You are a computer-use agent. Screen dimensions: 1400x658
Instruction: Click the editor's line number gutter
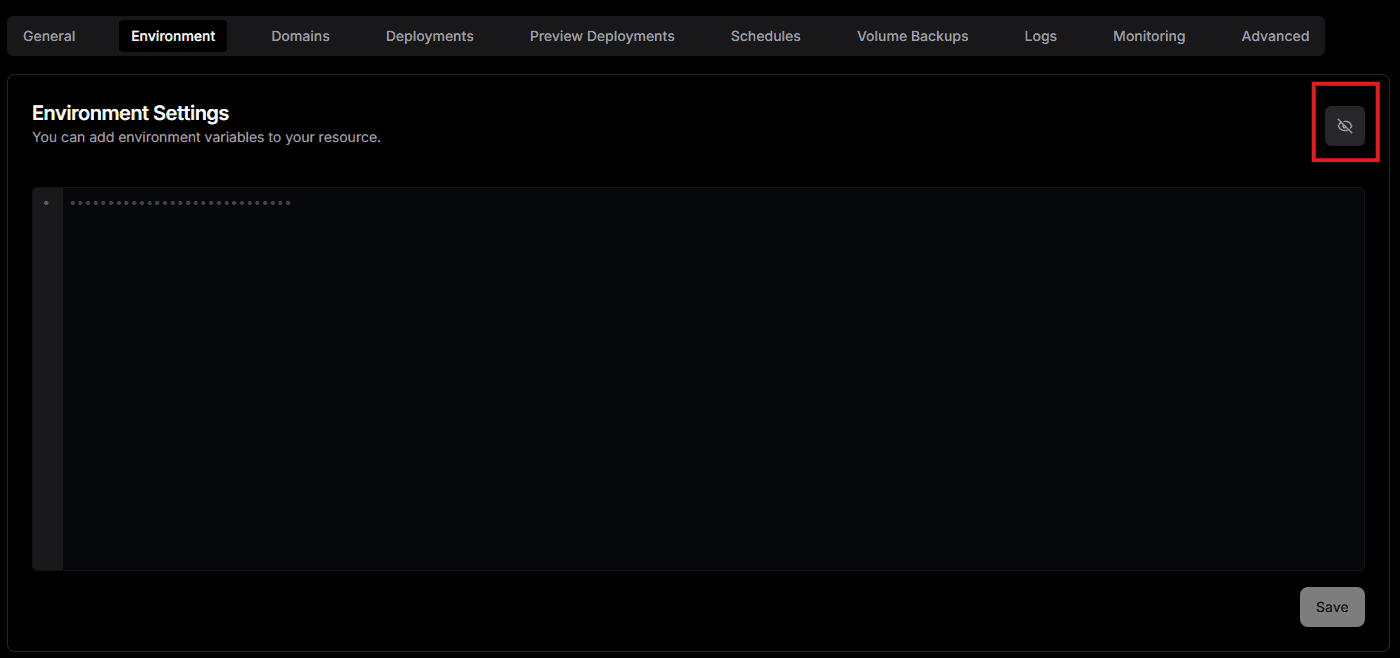tap(47, 380)
